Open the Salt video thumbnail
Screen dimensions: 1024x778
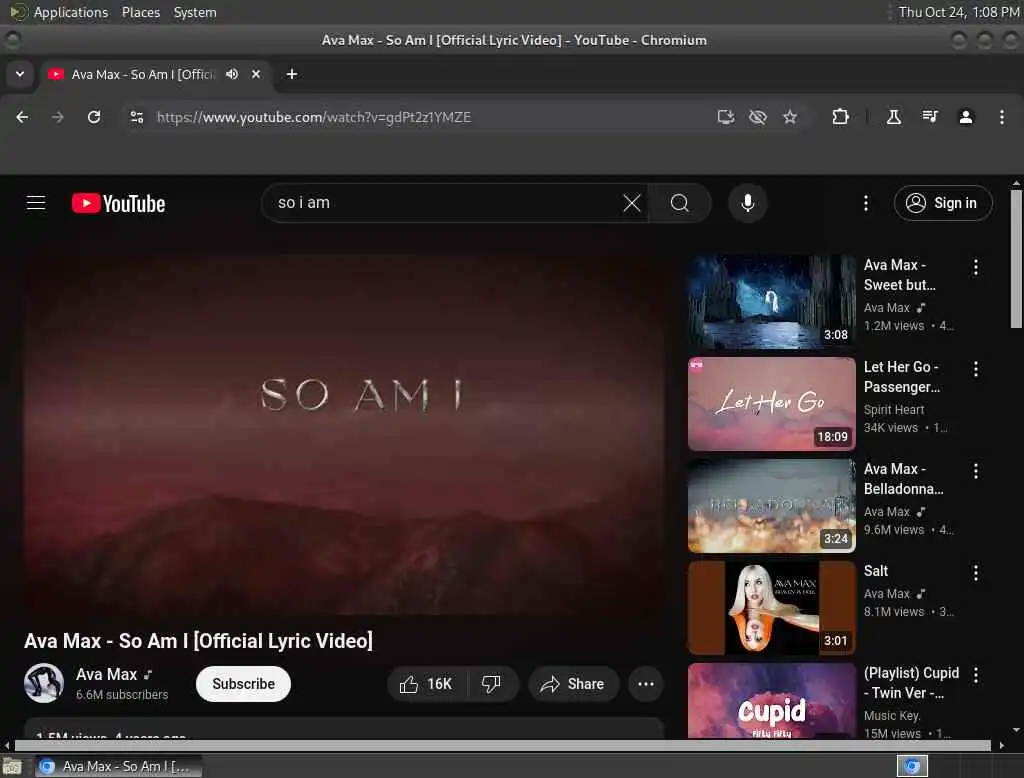point(771,608)
